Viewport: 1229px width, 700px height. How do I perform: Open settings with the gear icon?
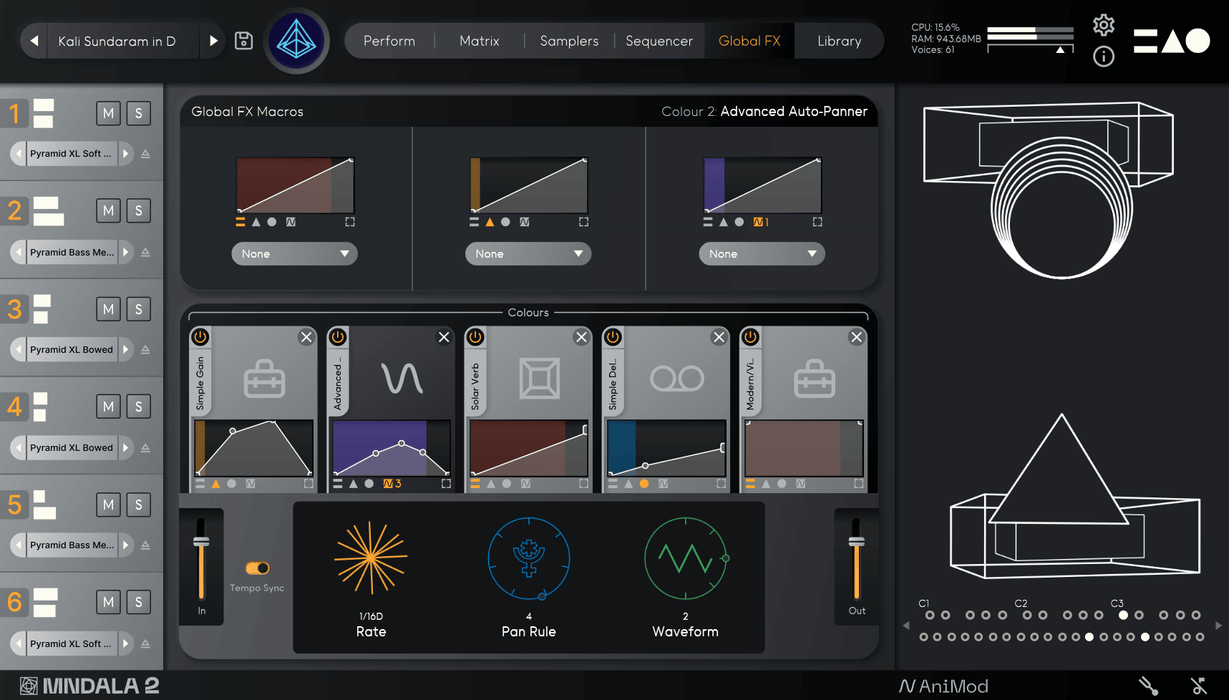pyautogui.click(x=1103, y=25)
